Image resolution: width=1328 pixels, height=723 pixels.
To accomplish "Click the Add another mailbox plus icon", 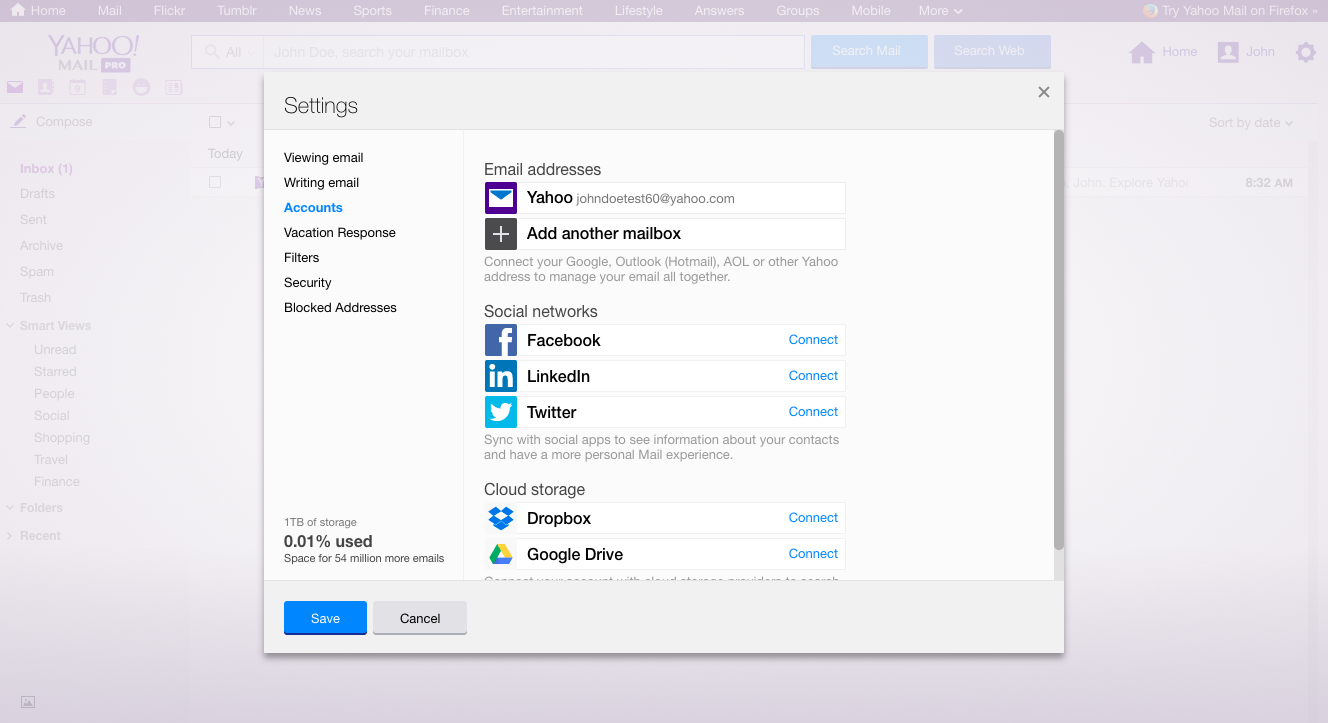I will coord(500,233).
